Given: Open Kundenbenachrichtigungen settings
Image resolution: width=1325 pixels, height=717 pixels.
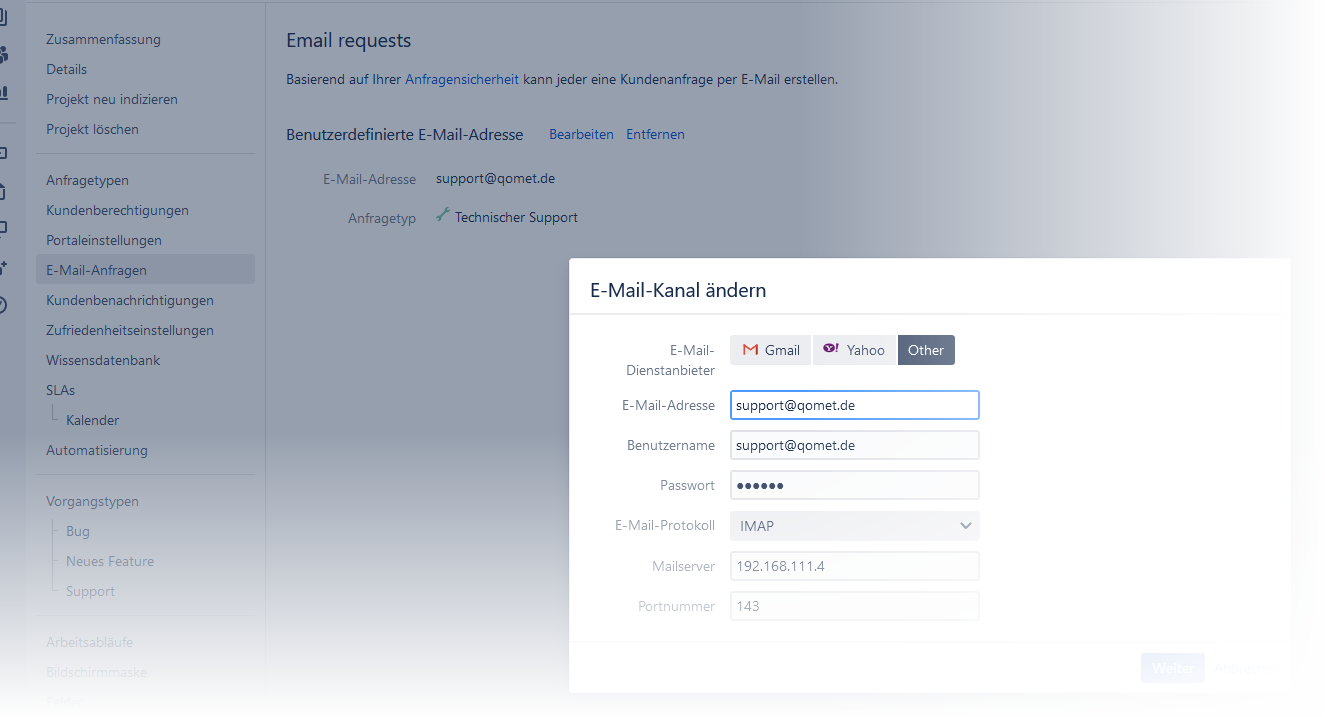Looking at the screenshot, I should pyautogui.click(x=130, y=301).
